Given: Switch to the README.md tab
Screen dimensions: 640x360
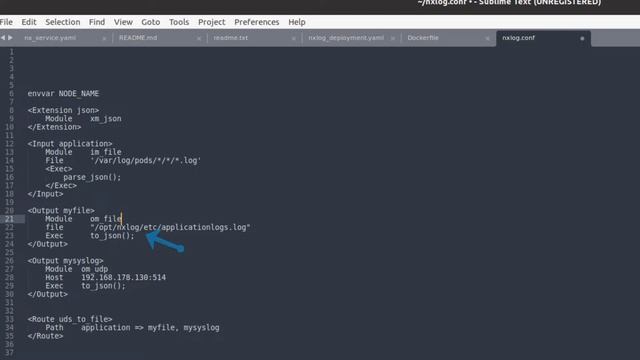Looking at the screenshot, I should (138, 38).
